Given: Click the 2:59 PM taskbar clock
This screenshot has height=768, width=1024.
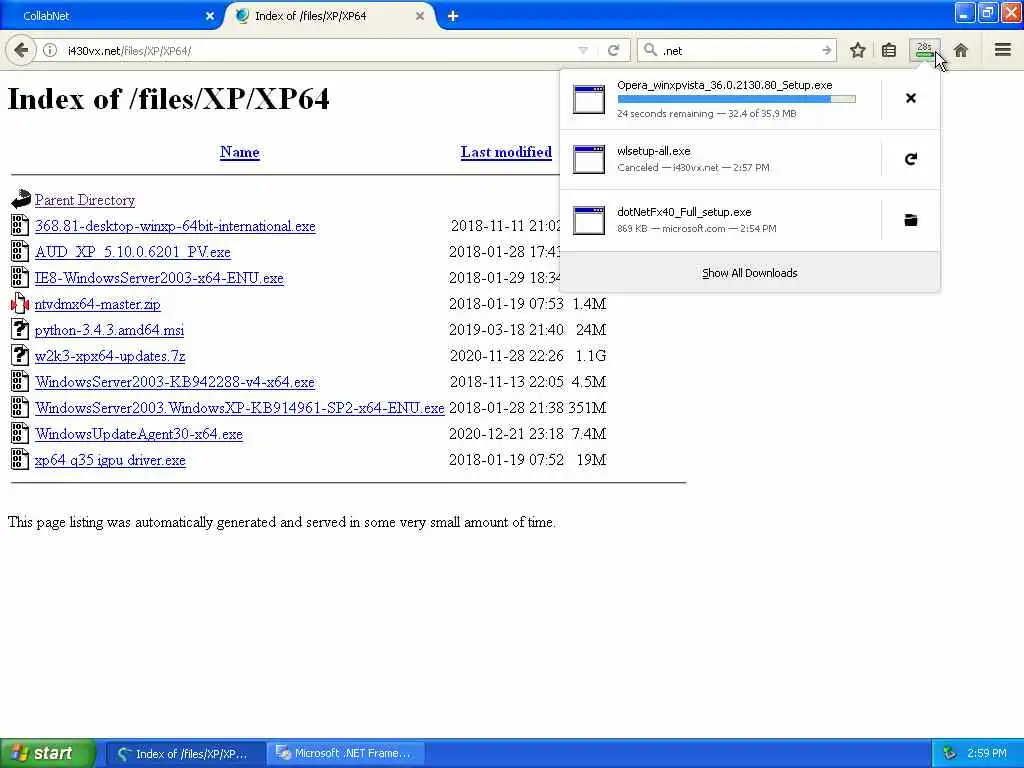Looking at the screenshot, I should point(987,753).
